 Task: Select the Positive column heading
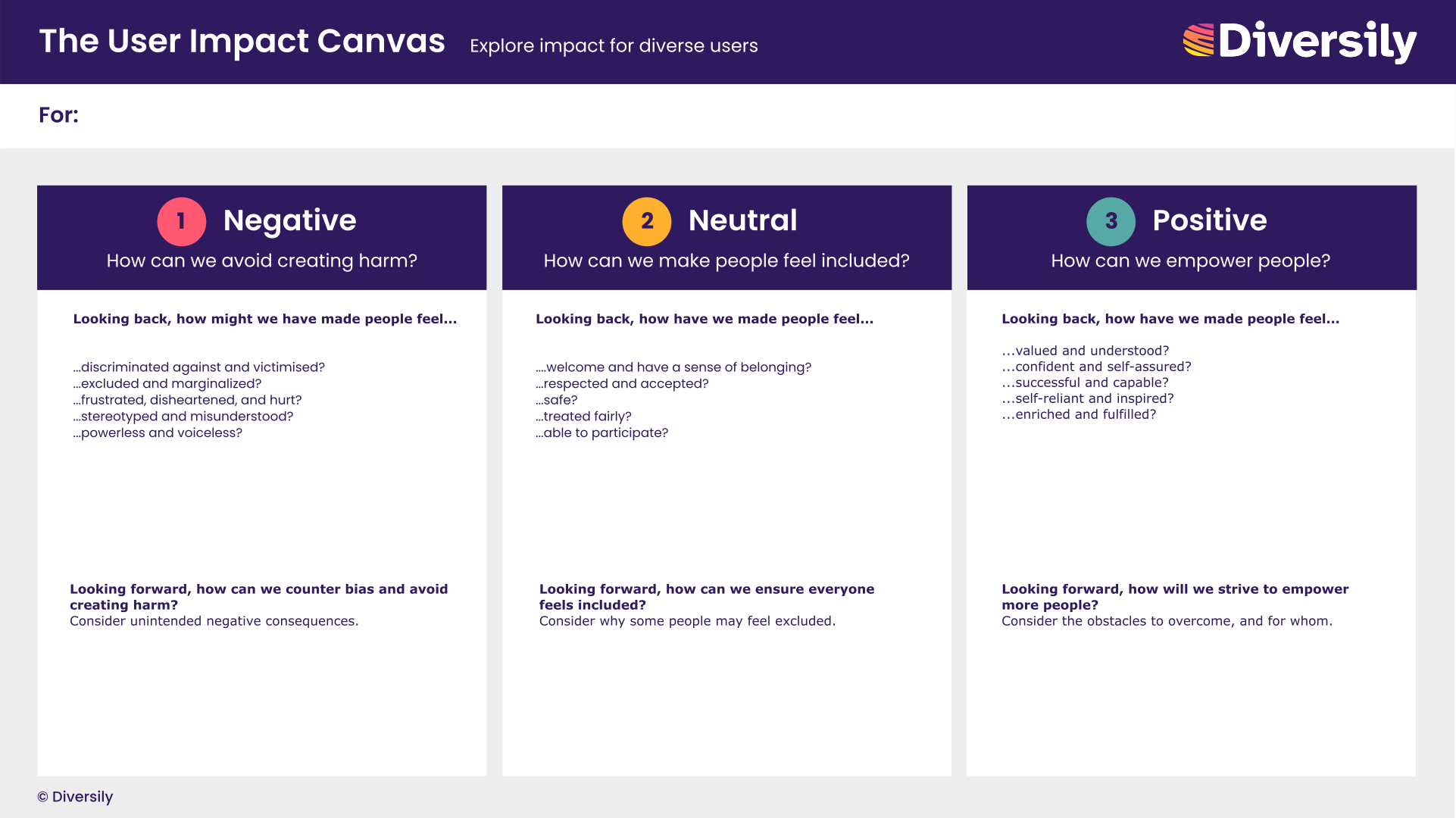tap(1209, 220)
